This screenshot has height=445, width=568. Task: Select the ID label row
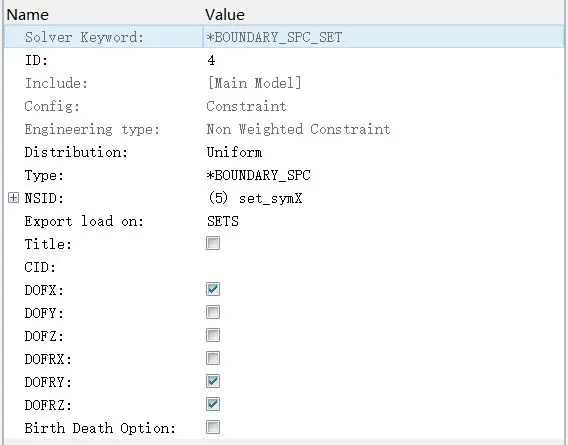(x=36, y=60)
